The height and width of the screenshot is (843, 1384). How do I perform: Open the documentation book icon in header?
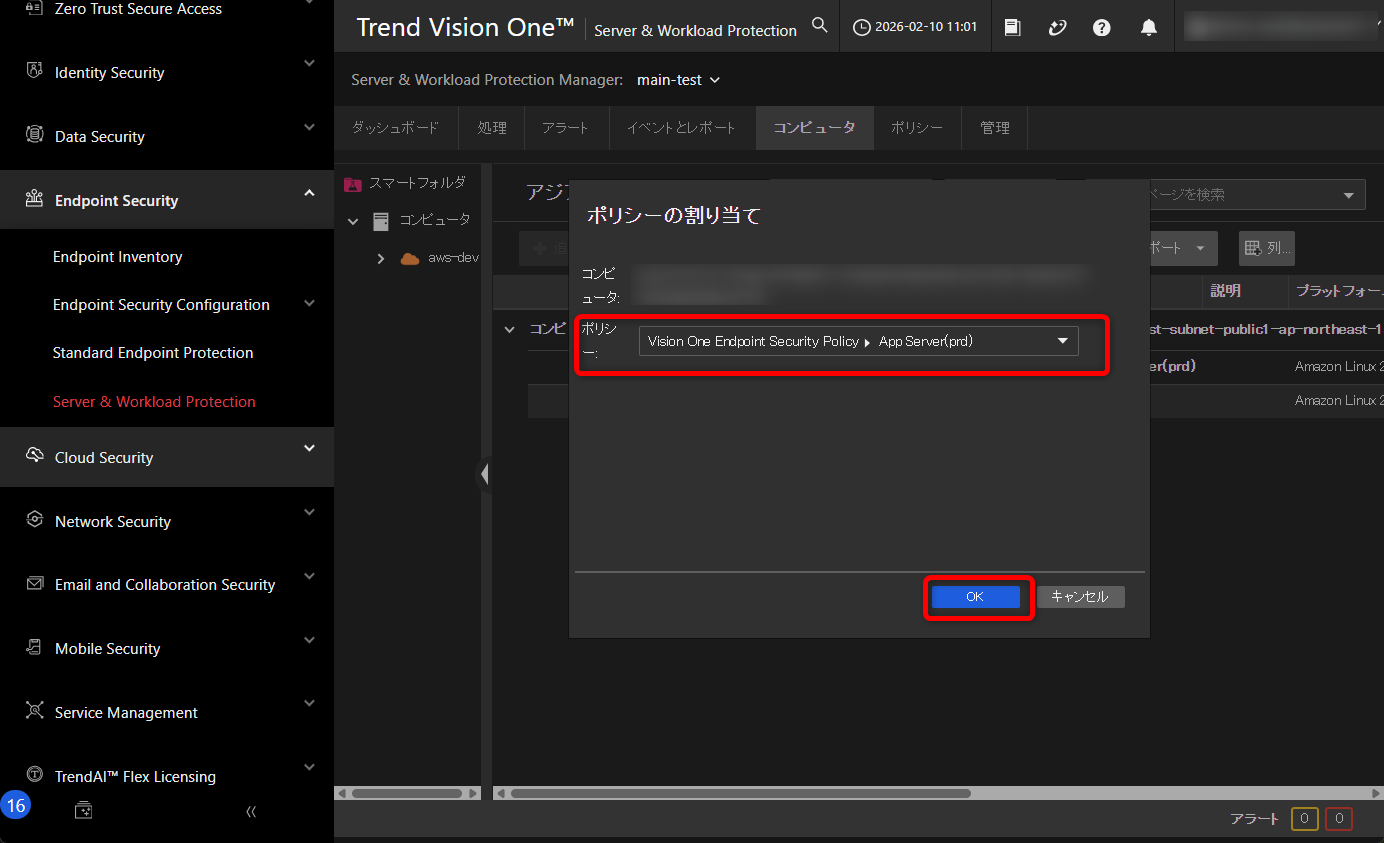click(1012, 28)
